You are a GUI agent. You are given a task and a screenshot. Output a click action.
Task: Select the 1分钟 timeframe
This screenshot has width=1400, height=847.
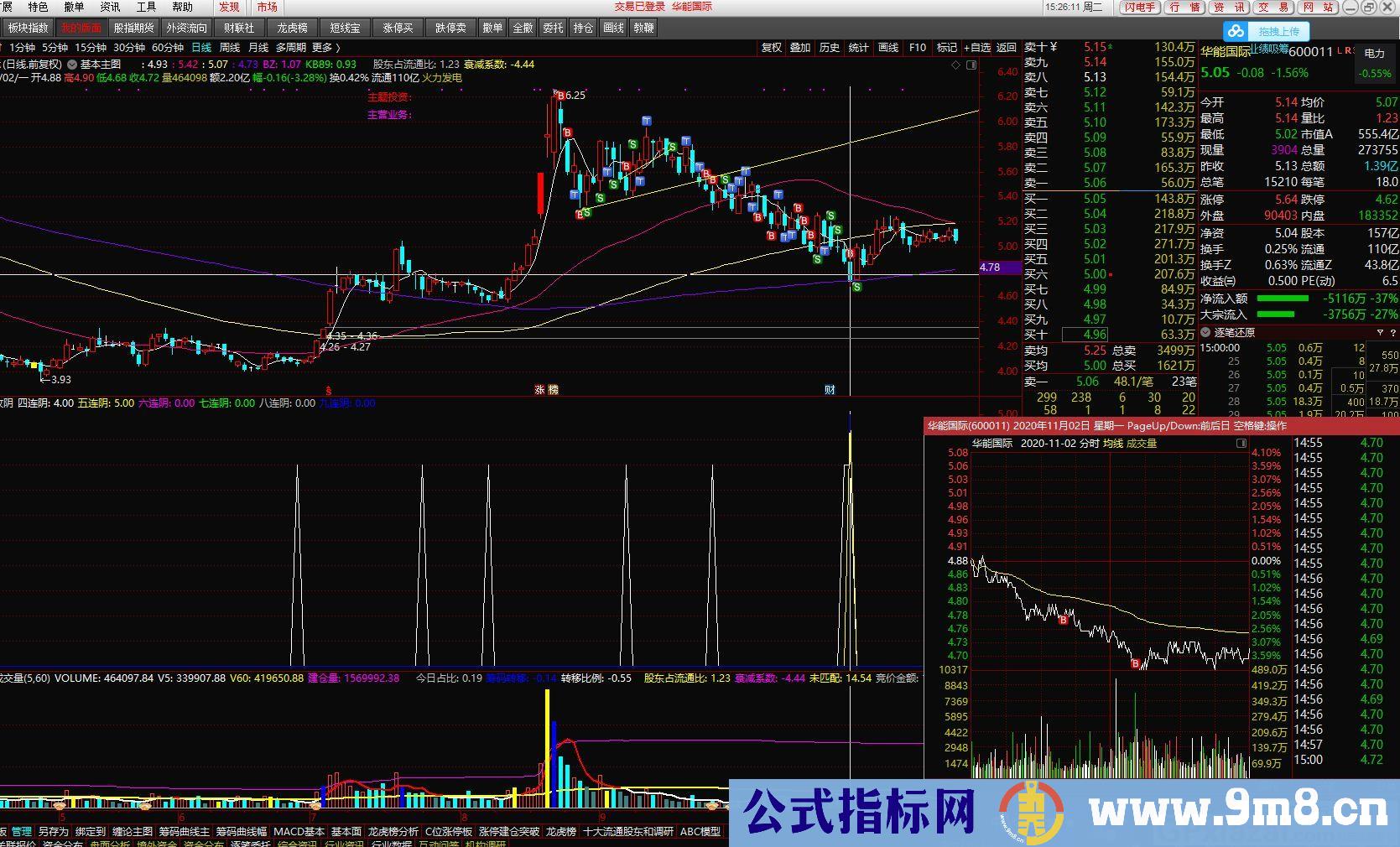[23, 48]
